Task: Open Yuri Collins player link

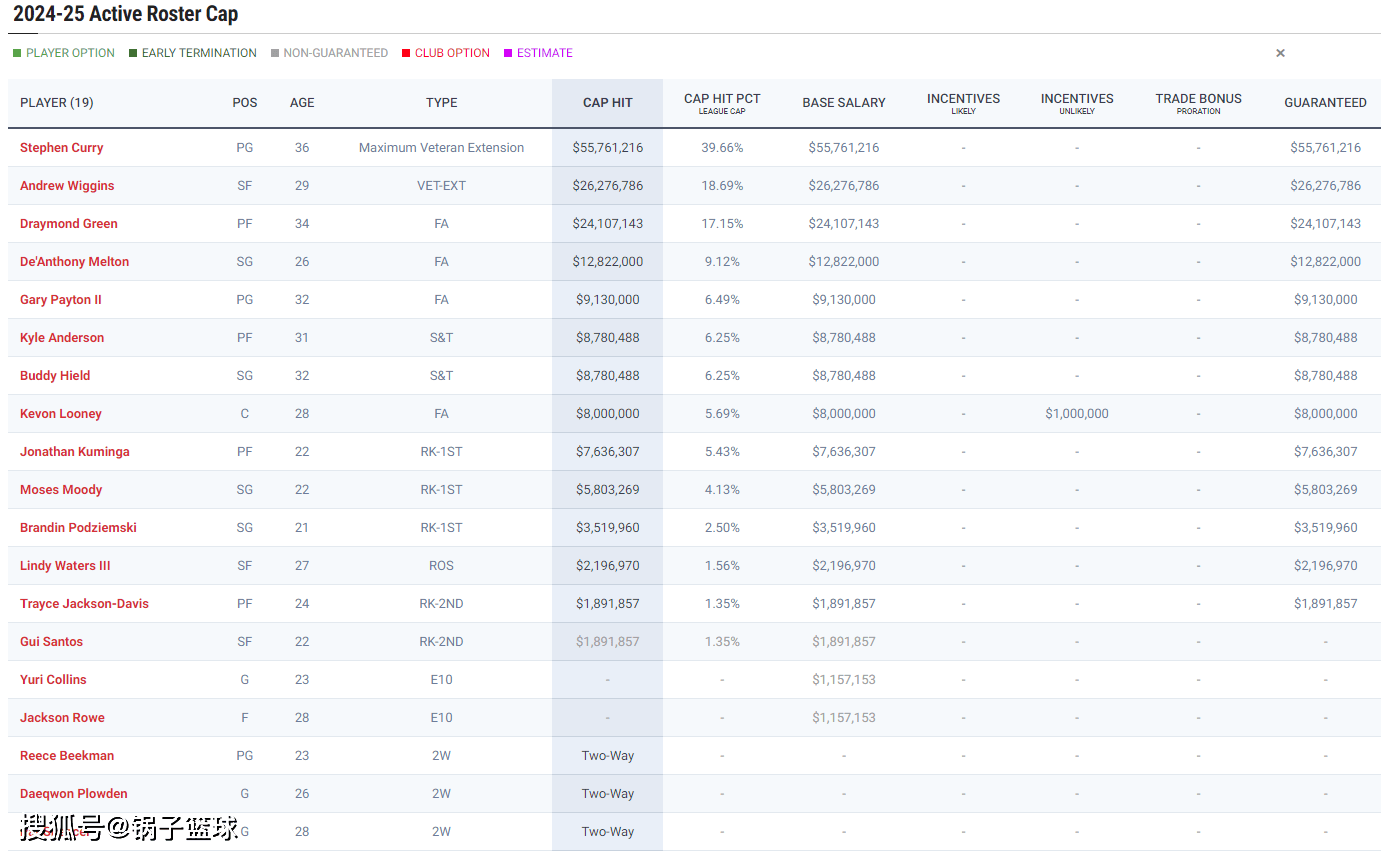Action: click(53, 679)
